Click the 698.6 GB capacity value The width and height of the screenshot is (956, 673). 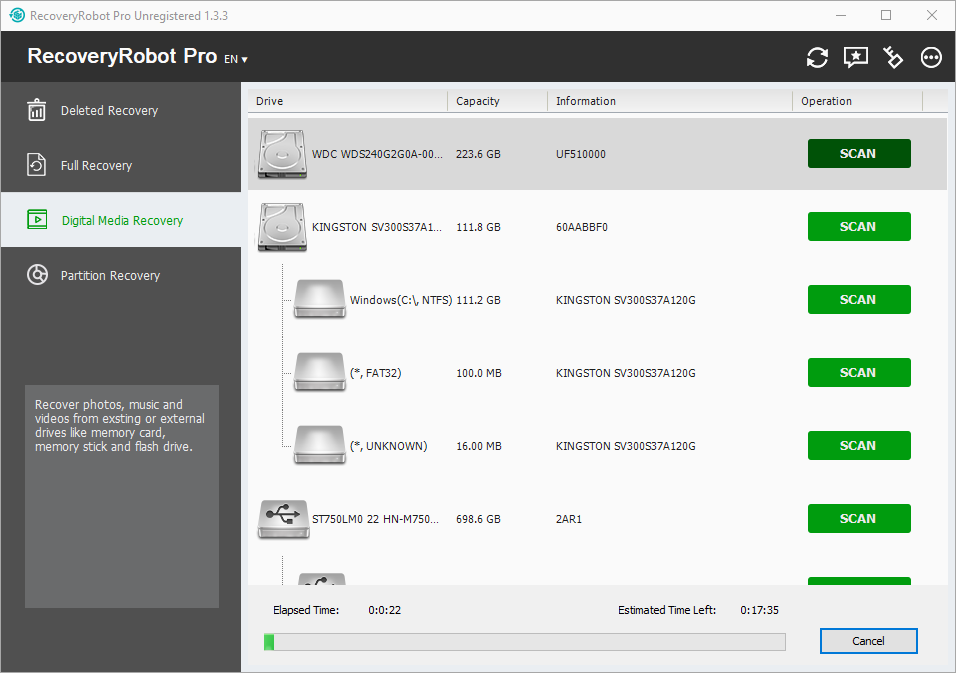coord(478,519)
